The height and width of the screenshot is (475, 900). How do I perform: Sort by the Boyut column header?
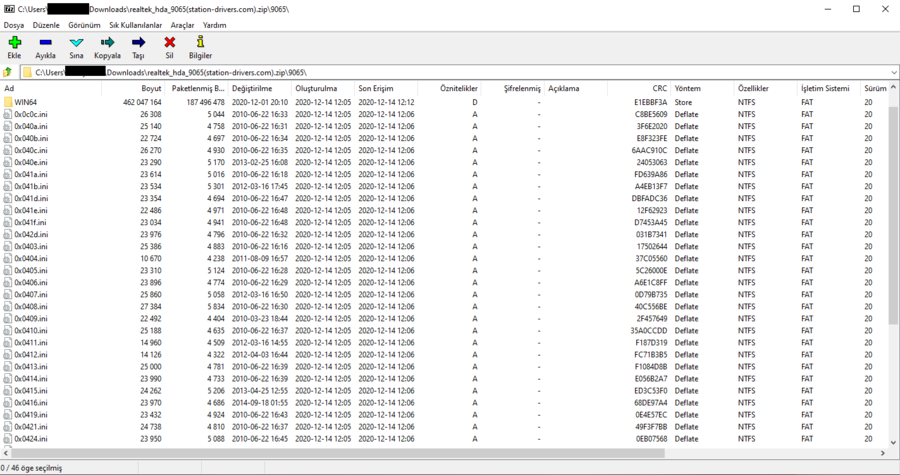tap(133, 89)
